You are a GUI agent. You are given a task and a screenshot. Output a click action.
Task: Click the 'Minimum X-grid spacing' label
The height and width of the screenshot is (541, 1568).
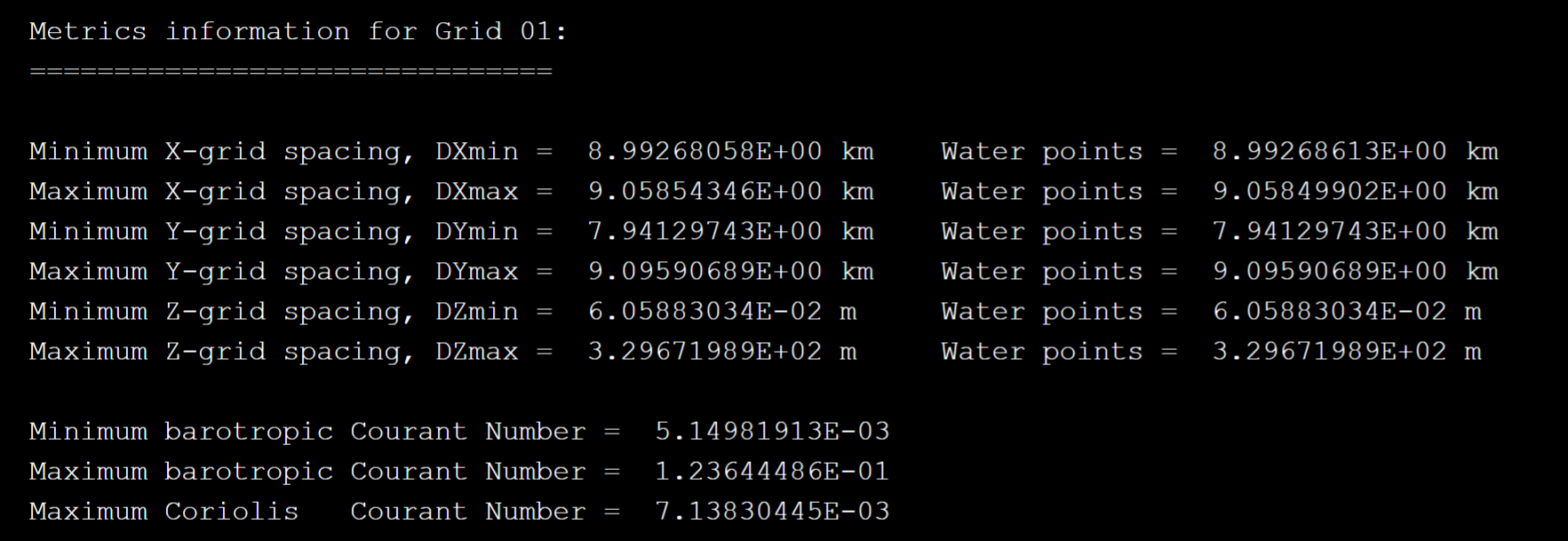[221, 152]
